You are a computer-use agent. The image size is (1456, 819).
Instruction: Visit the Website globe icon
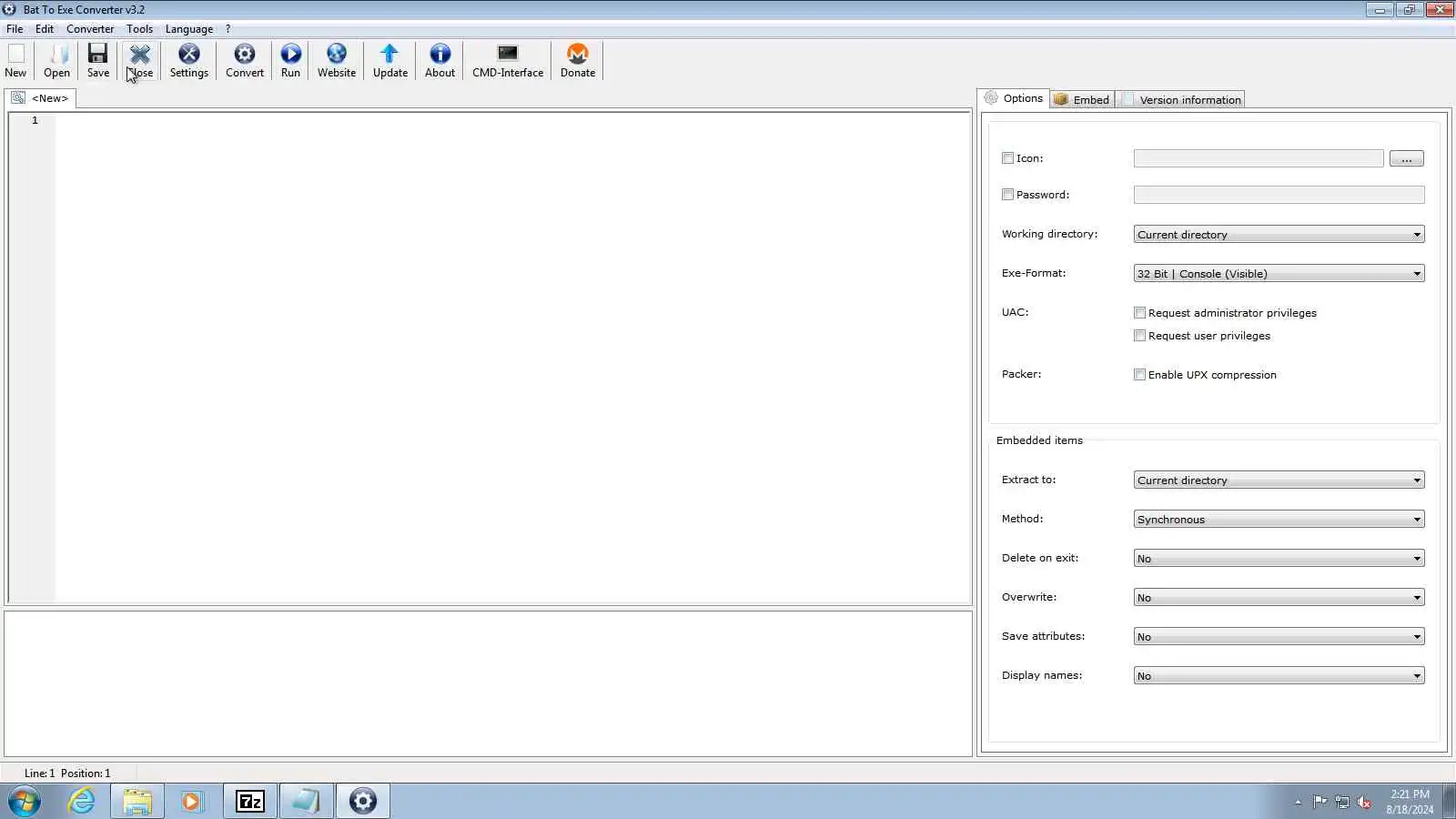click(x=337, y=61)
